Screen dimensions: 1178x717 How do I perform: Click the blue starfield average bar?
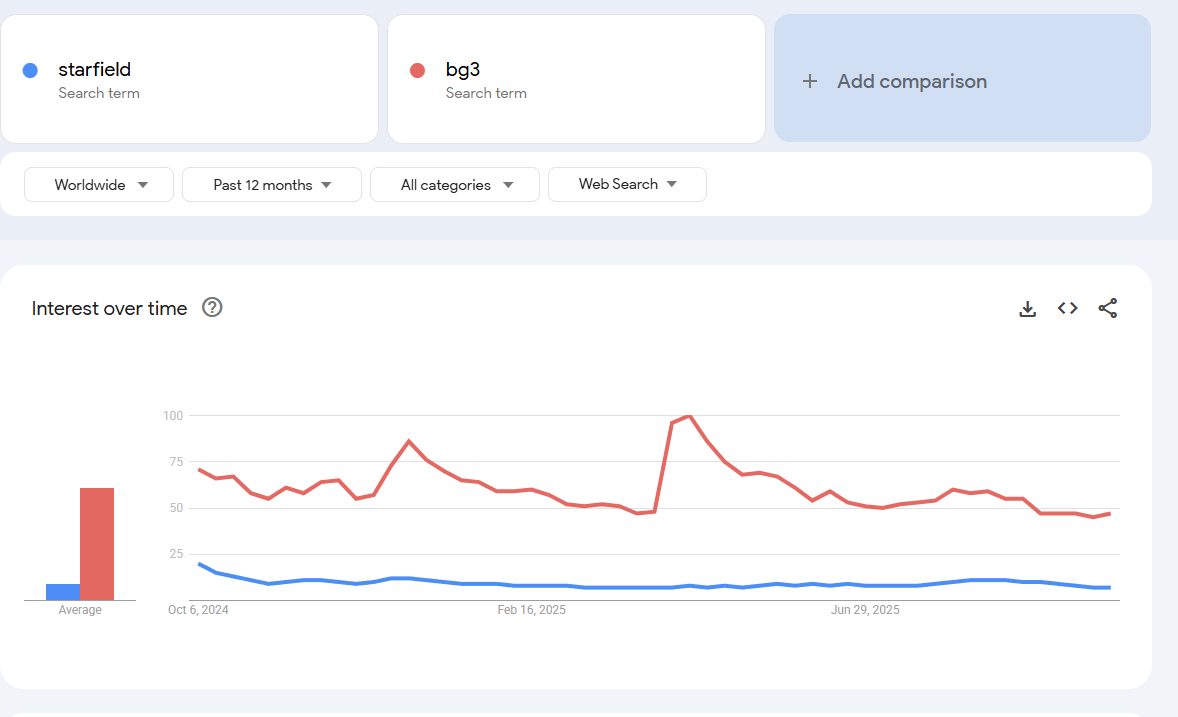tap(63, 592)
